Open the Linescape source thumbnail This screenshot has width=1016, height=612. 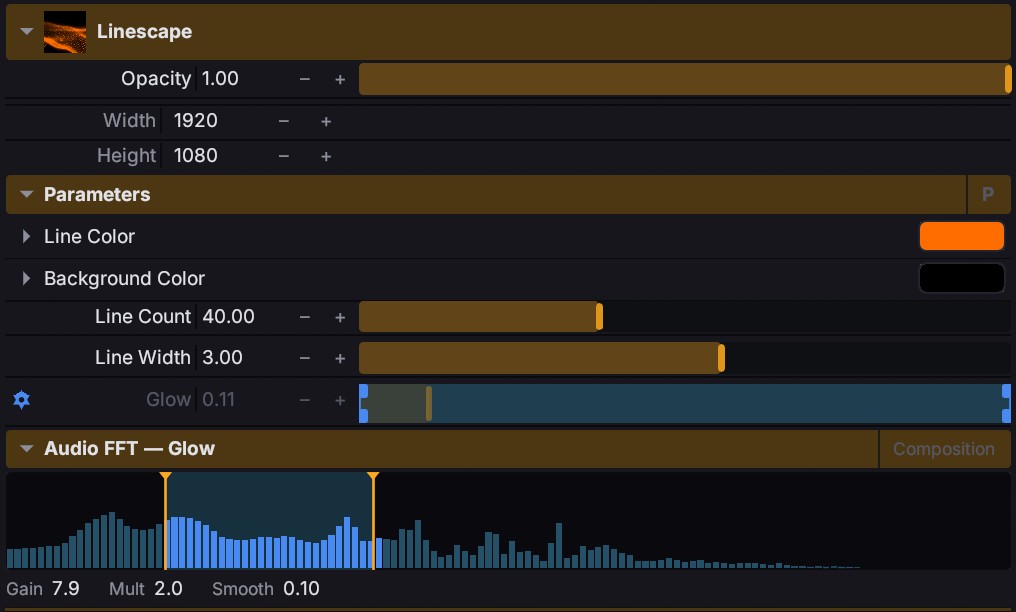[x=65, y=32]
